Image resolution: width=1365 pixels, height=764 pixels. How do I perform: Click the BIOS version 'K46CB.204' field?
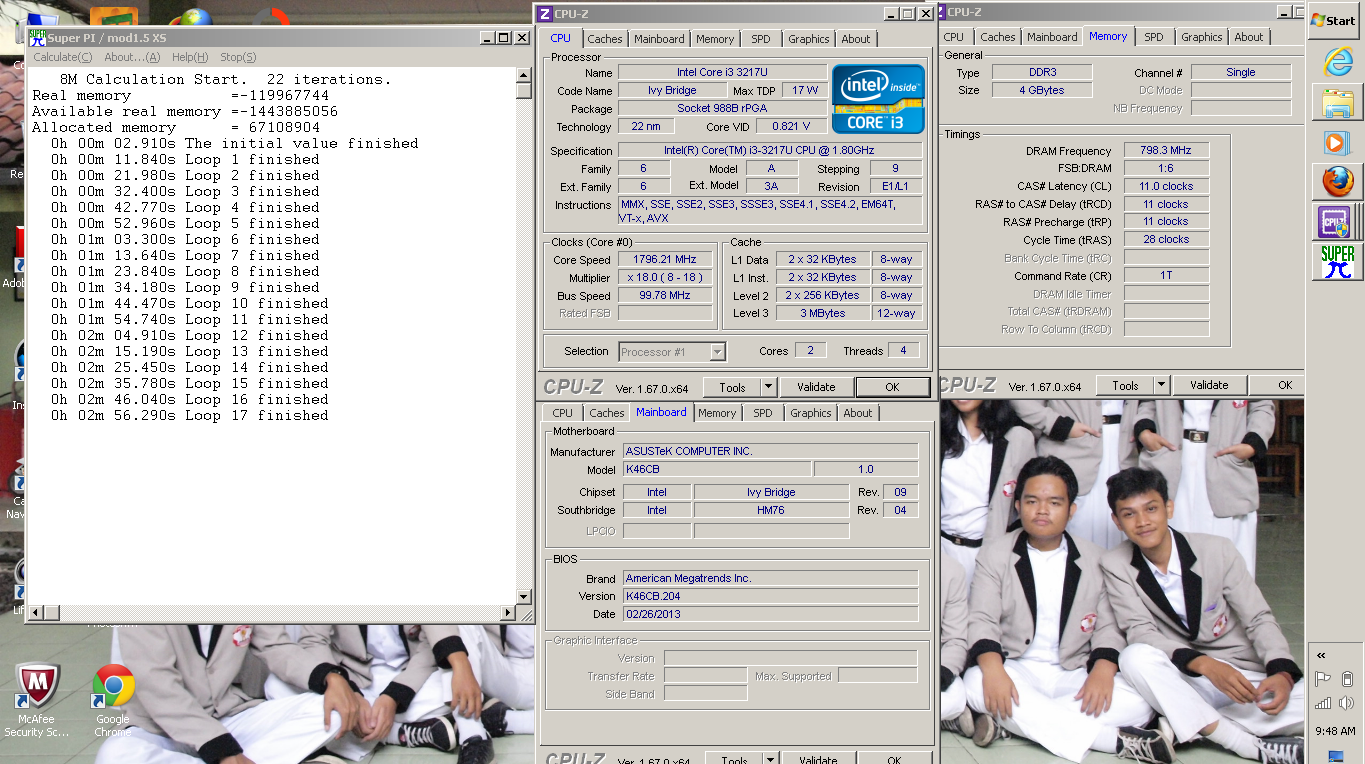[x=770, y=596]
